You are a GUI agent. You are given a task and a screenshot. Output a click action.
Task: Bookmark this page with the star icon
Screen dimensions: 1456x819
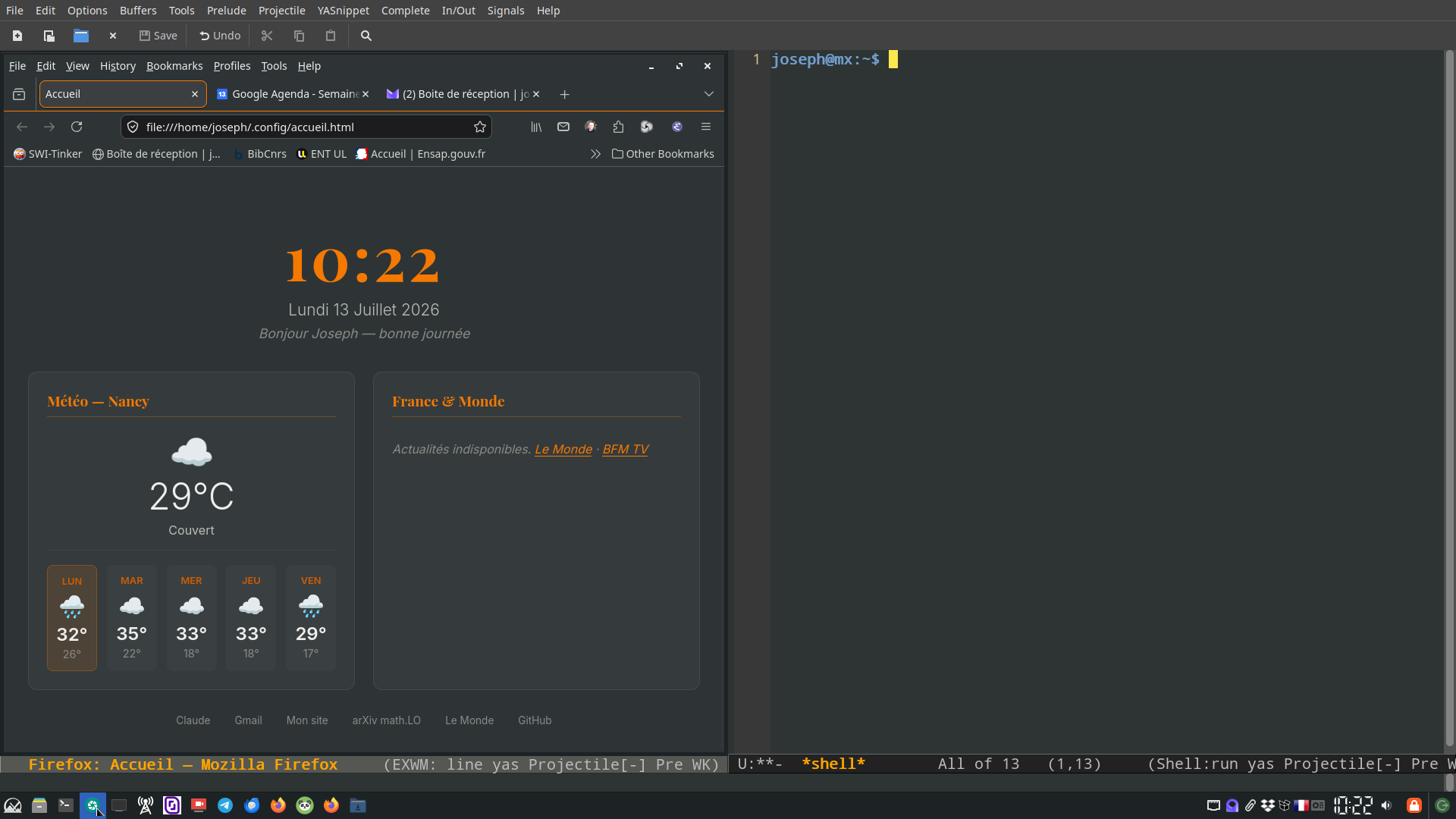[x=480, y=127]
